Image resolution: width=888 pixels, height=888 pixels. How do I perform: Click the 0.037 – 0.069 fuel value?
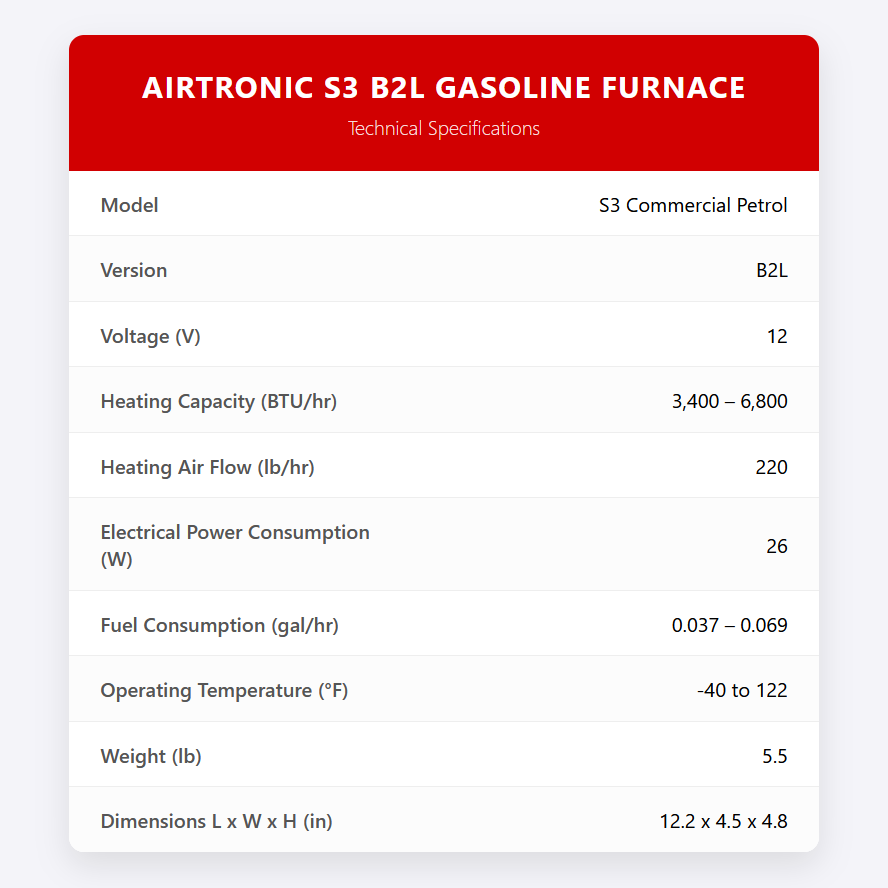tap(729, 626)
